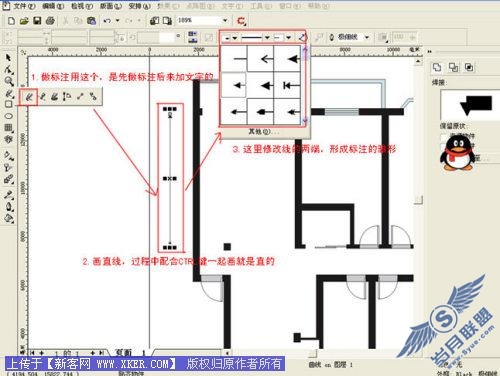
Task: Click the Weld icon in shaping docker
Action: coord(437,67)
